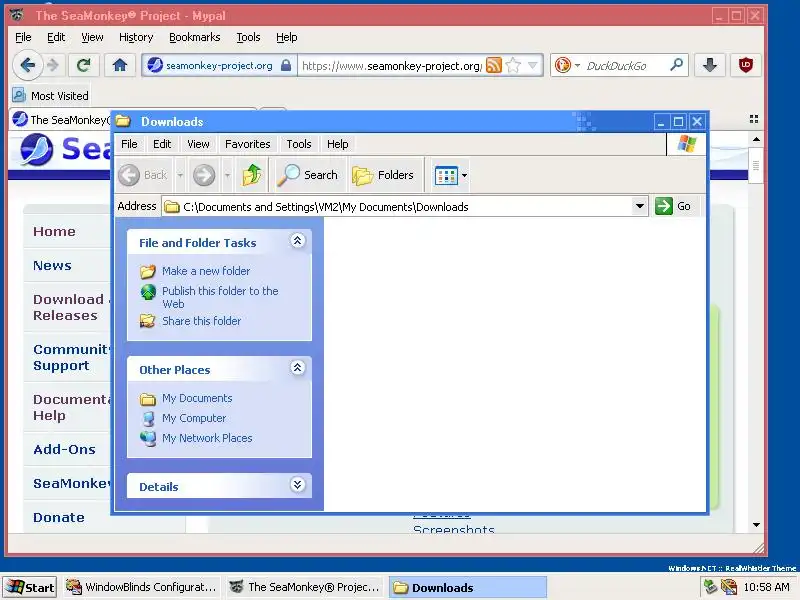Viewport: 800px width, 600px height.
Task: Open the browser home page
Action: tap(119, 65)
